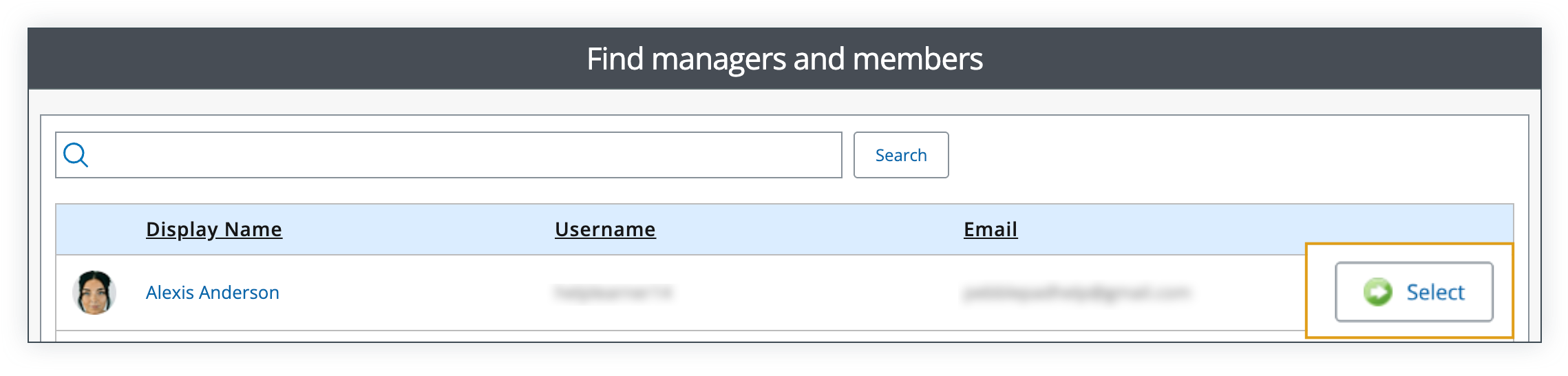Click the green arrow icon on Select
1568x376 pixels.
tap(1378, 292)
